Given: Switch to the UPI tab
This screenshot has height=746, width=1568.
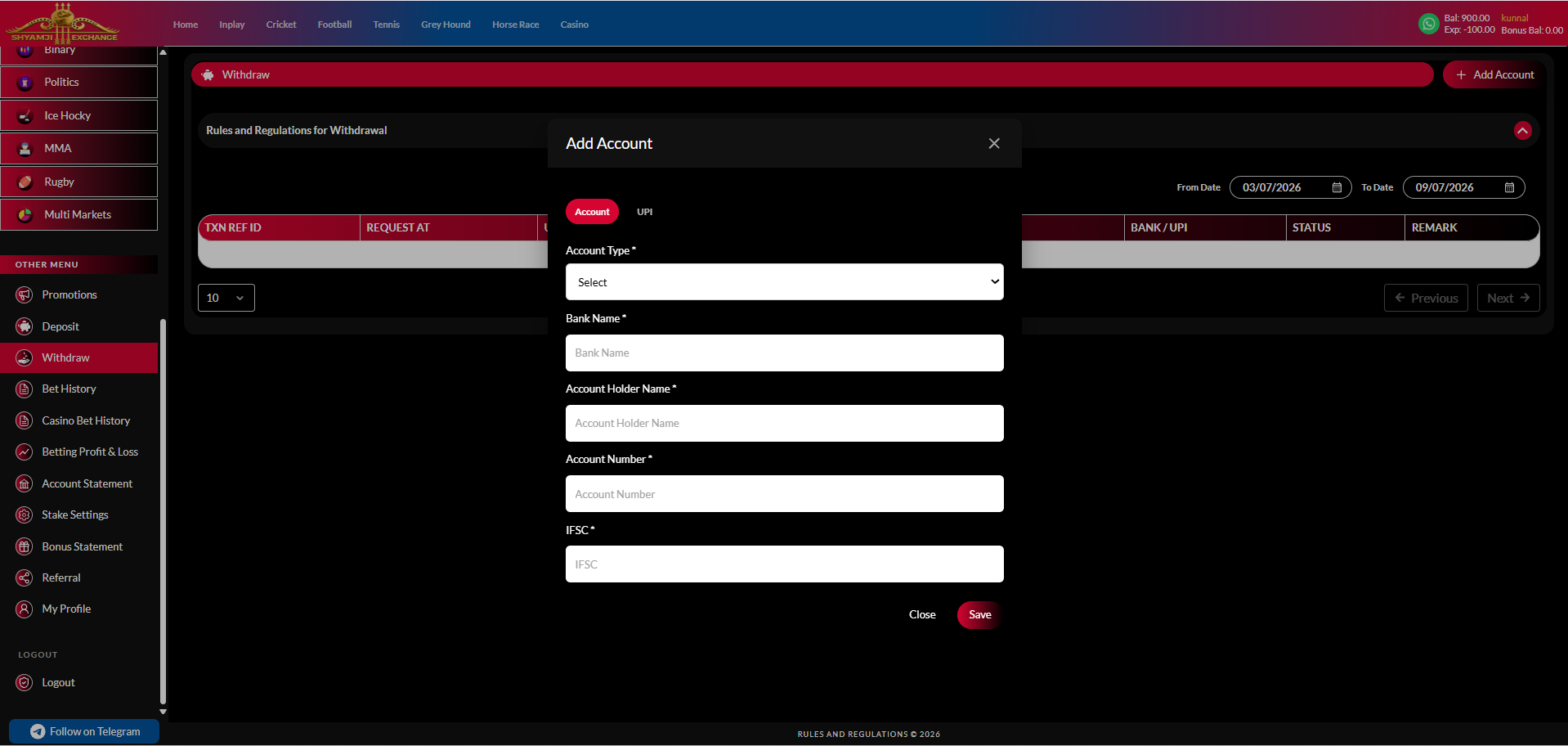Looking at the screenshot, I should click(645, 212).
